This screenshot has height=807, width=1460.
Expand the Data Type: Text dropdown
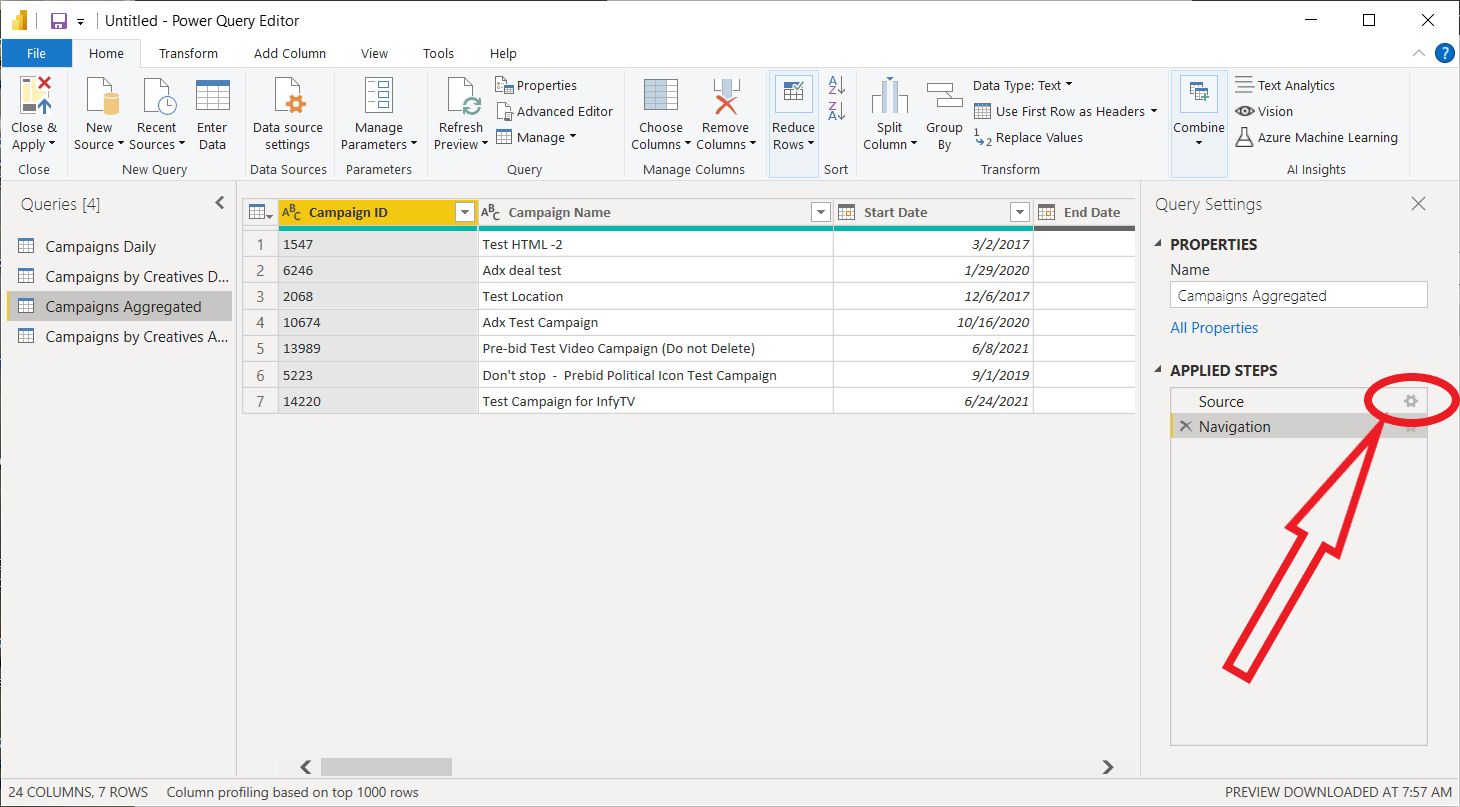pos(1022,86)
